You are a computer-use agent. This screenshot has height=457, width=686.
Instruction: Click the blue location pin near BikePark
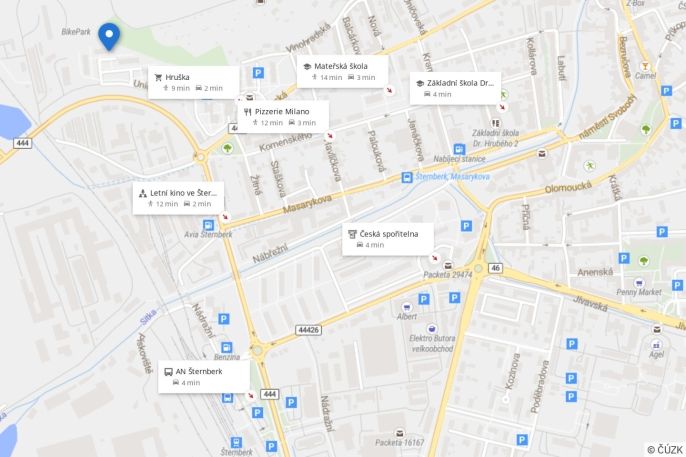point(109,37)
